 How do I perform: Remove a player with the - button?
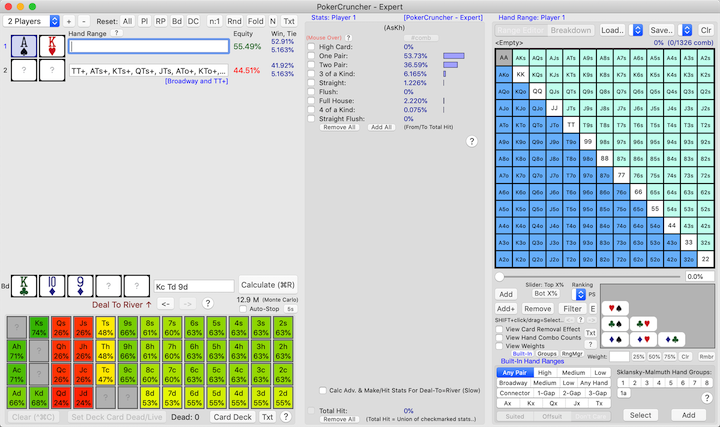coord(84,21)
